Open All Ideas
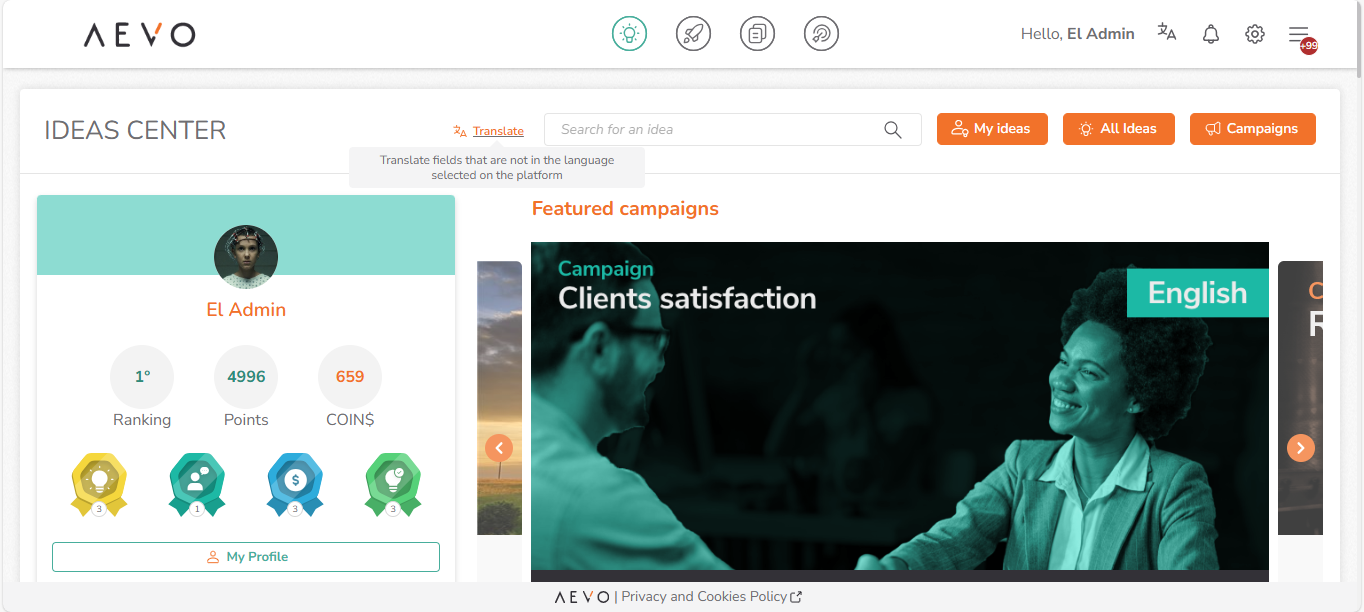 pyautogui.click(x=1119, y=129)
